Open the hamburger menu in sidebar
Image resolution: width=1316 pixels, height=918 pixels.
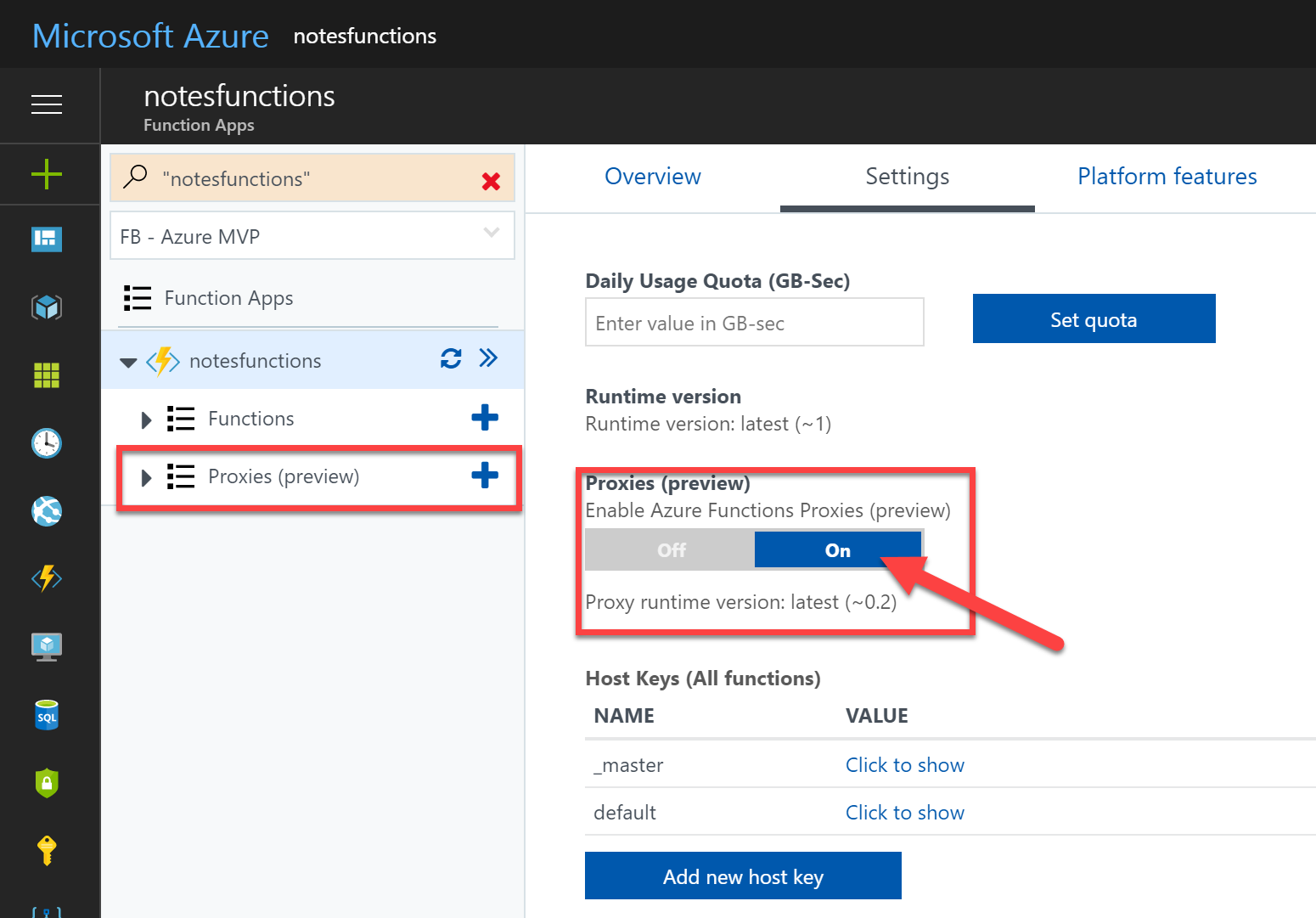(47, 104)
